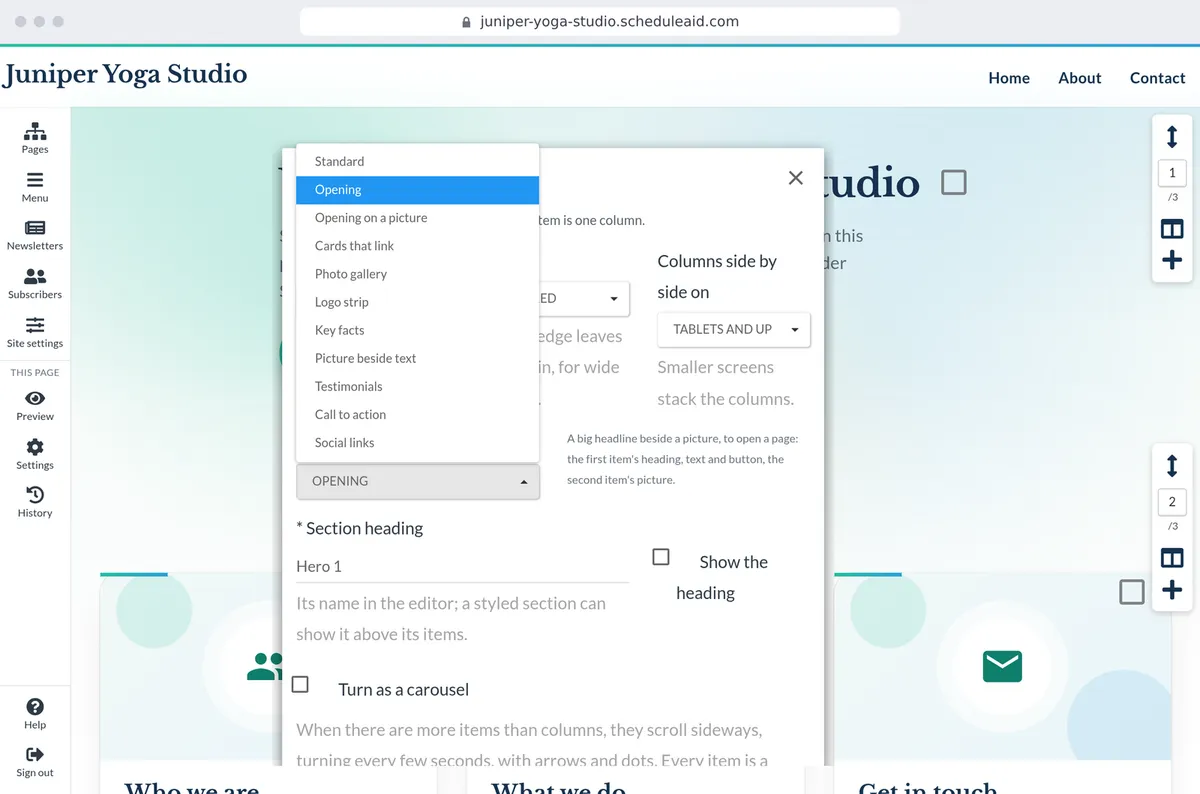The height and width of the screenshot is (794, 1200).
Task: Choose Logo strip option
Action: coord(418,302)
